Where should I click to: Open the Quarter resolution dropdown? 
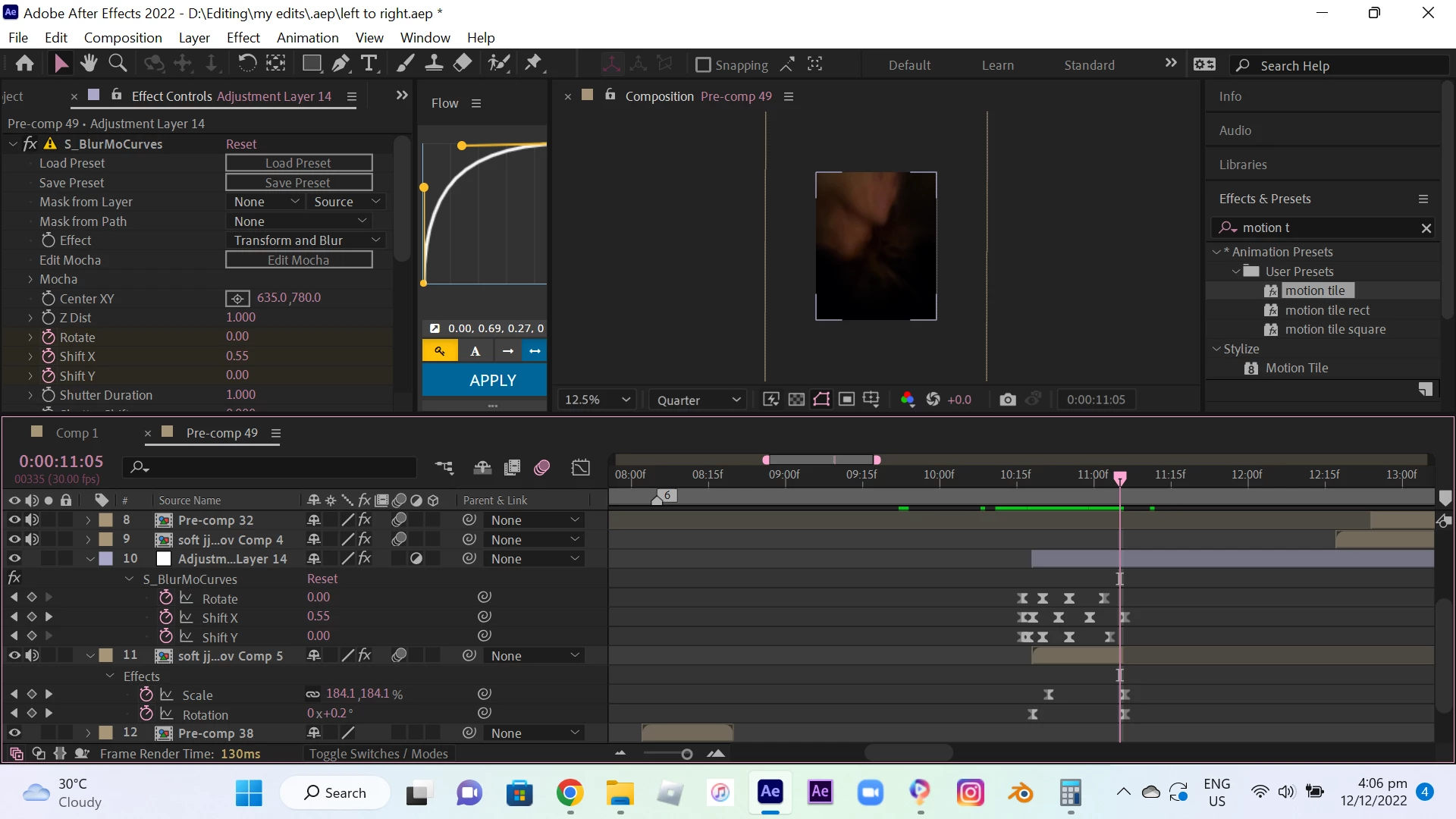(x=698, y=400)
